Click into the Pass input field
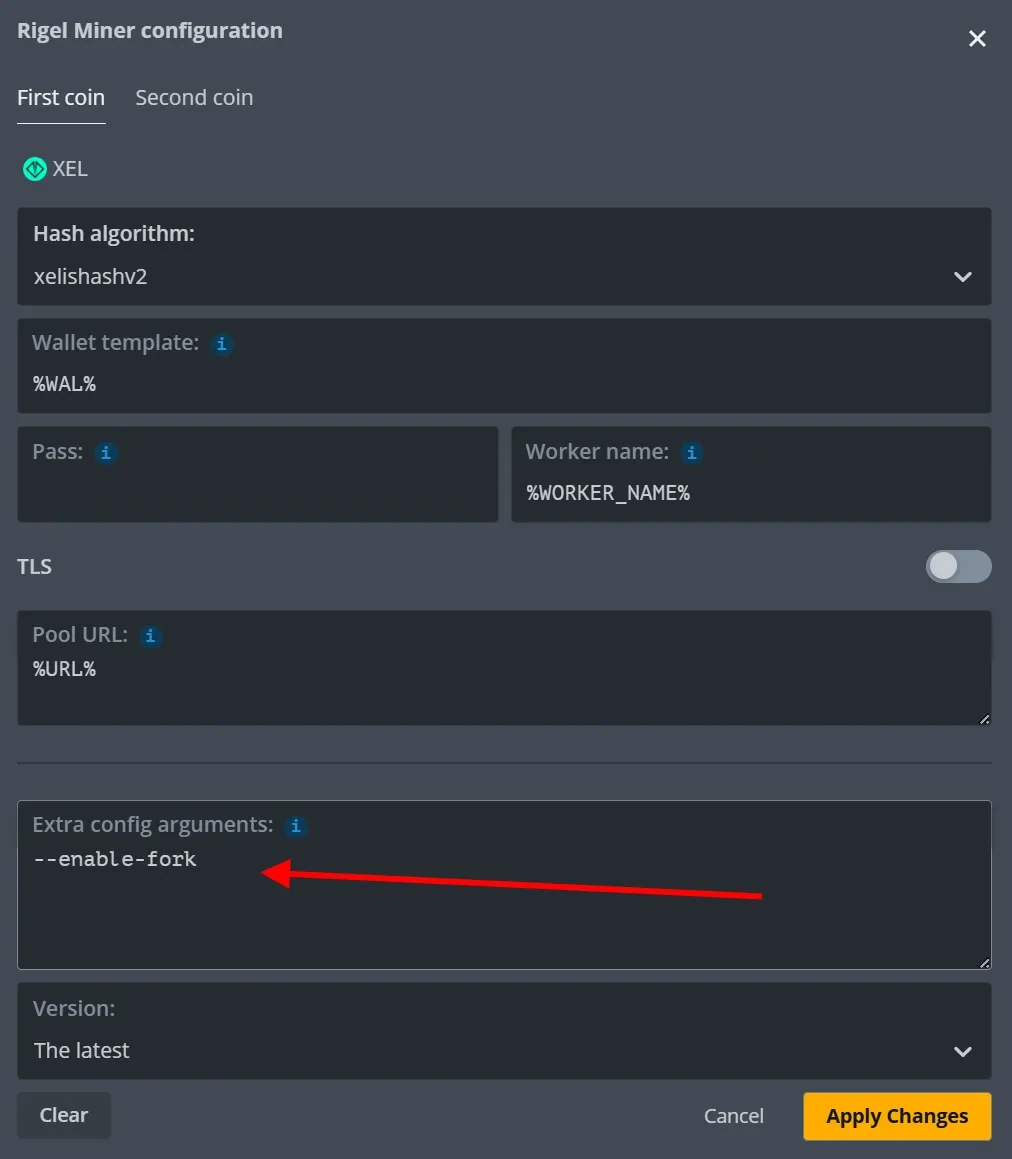This screenshot has width=1012, height=1159. pos(257,493)
